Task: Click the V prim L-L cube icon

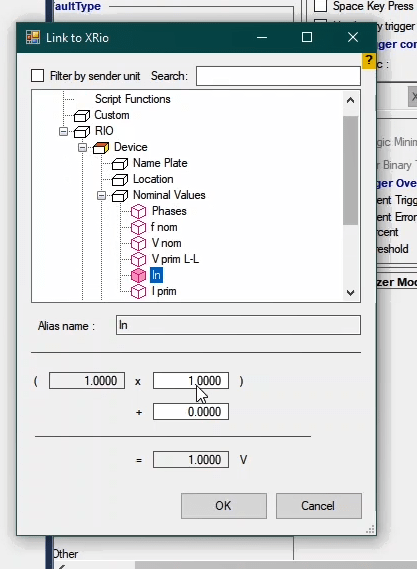Action: click(138, 259)
